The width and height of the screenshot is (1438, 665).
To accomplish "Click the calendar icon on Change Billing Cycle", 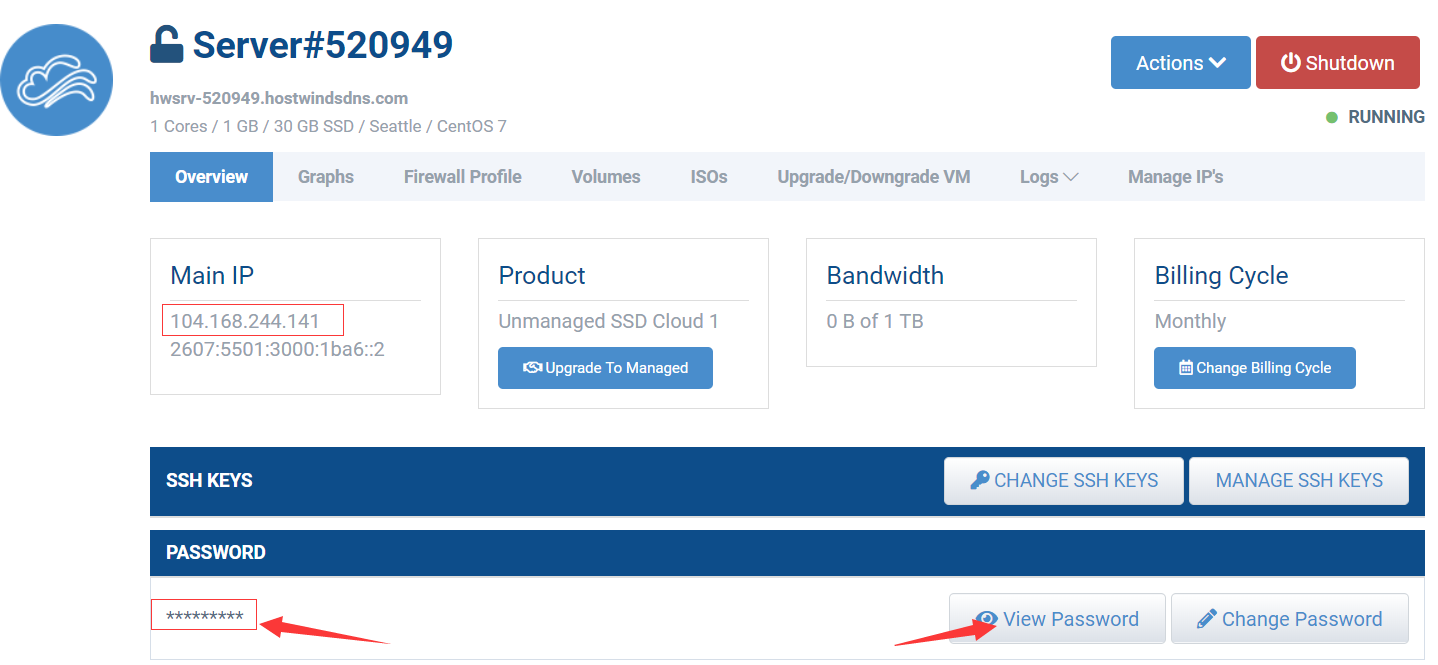I will 1186,368.
